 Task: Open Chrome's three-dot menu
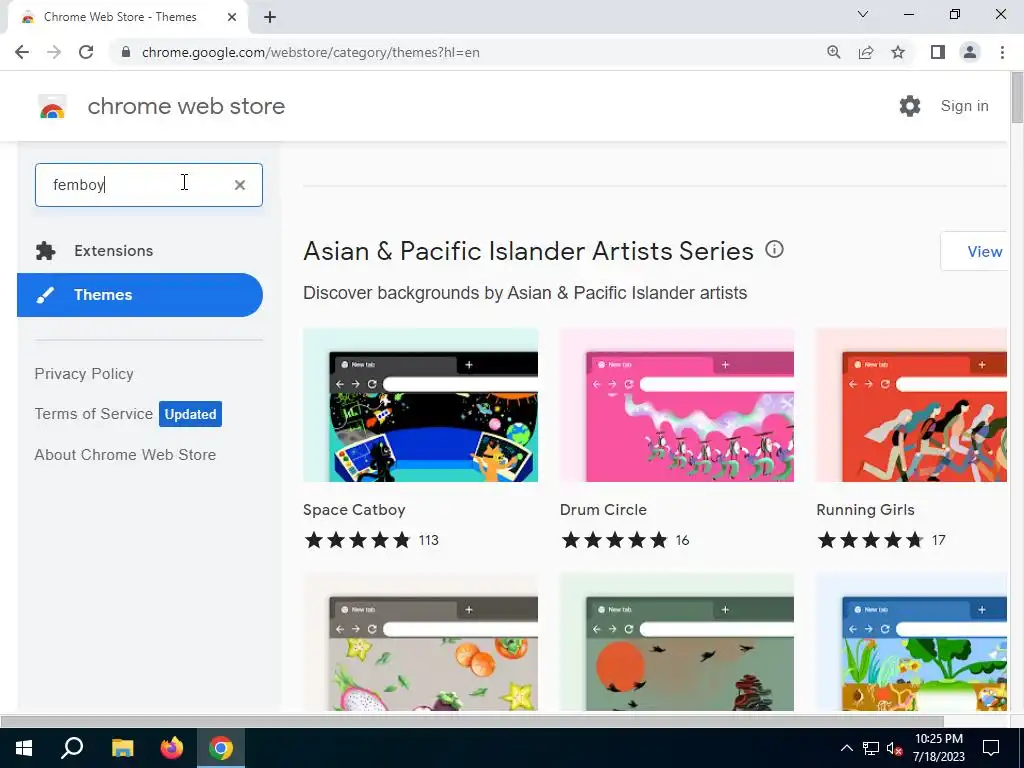[1002, 52]
